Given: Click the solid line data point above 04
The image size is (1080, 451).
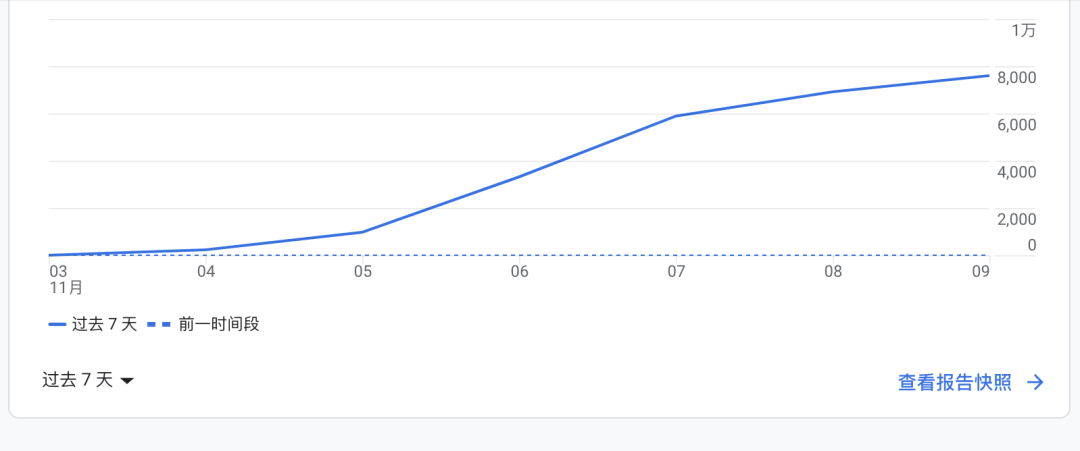Looking at the screenshot, I should coord(206,250).
